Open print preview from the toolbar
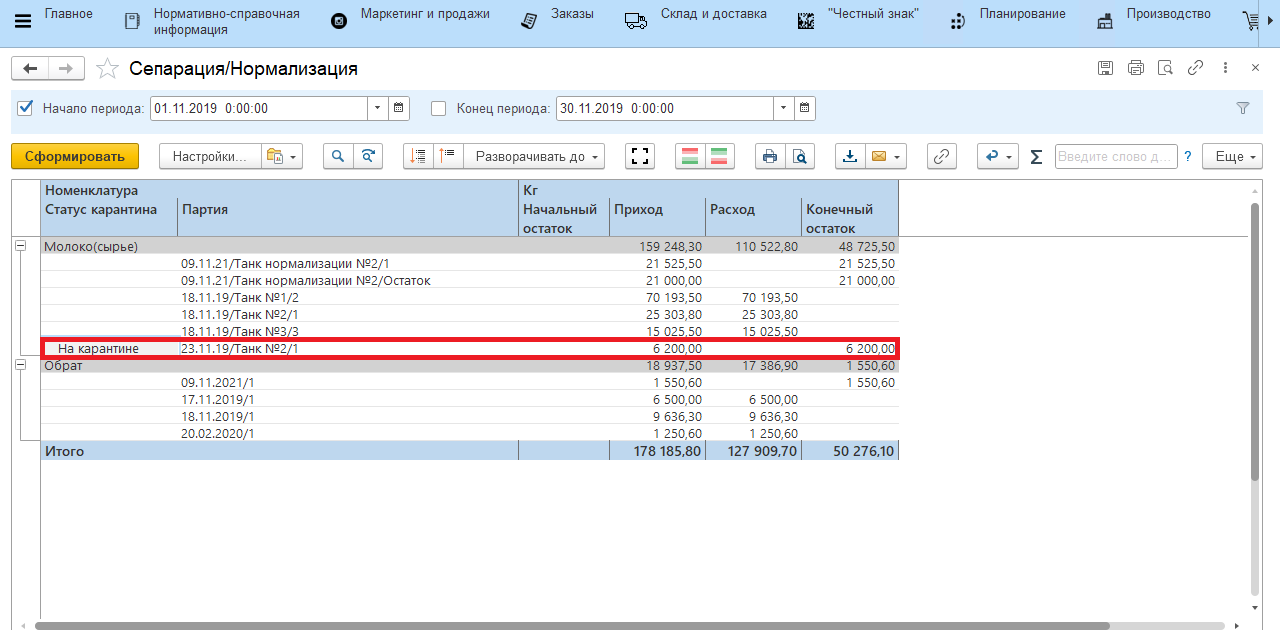 (x=799, y=156)
